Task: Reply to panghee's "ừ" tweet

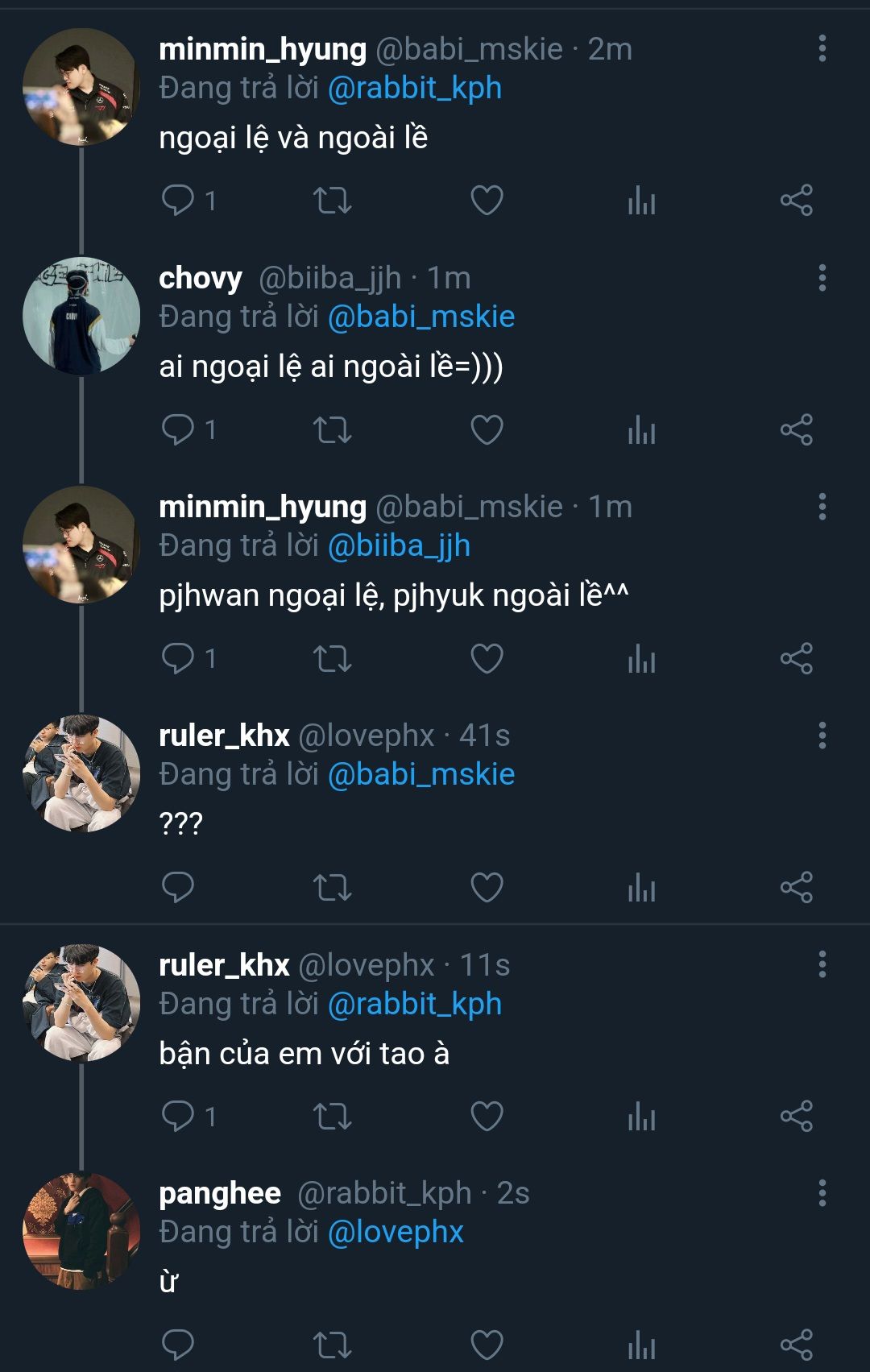Action: pyautogui.click(x=178, y=1345)
